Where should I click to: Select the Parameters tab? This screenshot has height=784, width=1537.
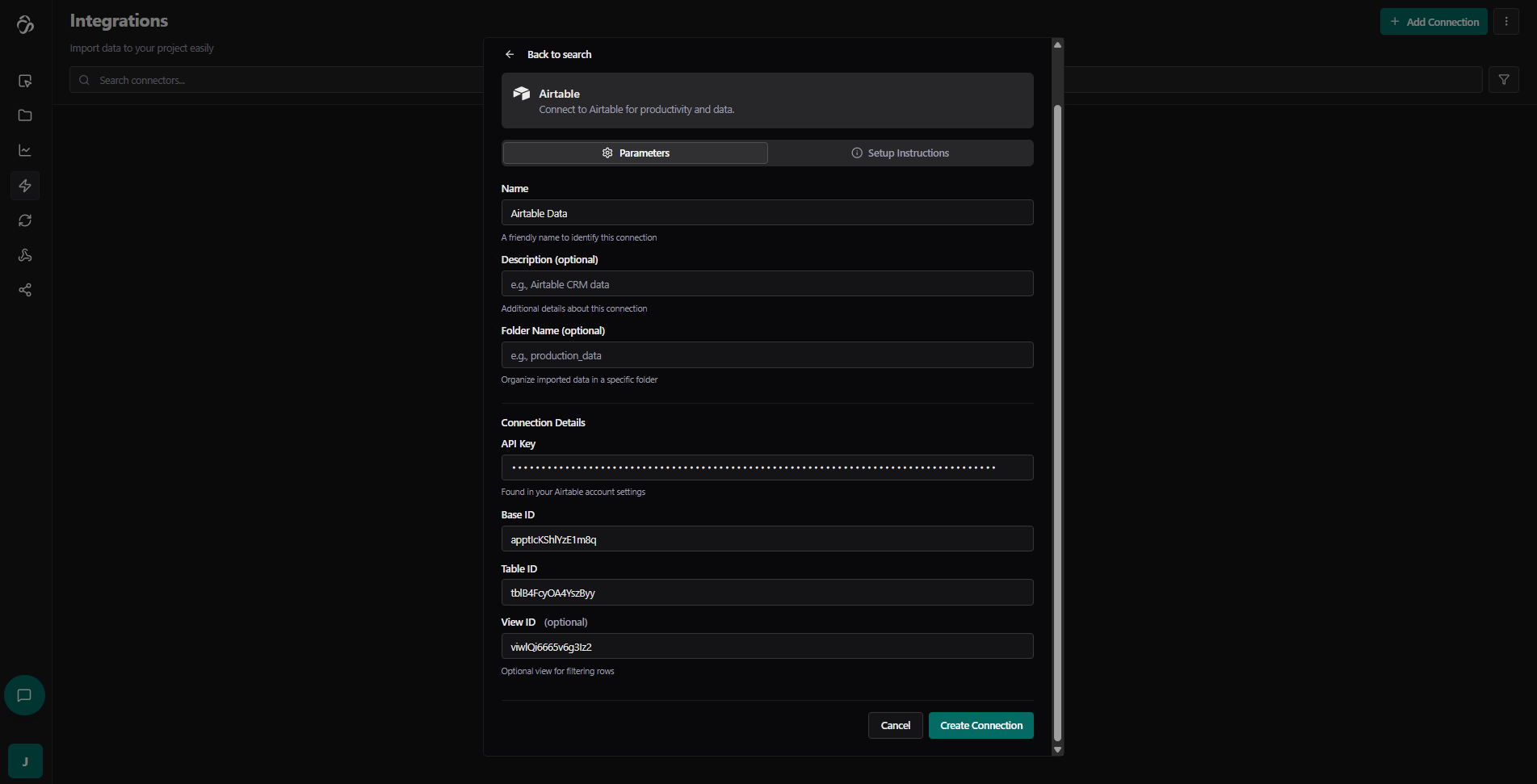pyautogui.click(x=635, y=153)
